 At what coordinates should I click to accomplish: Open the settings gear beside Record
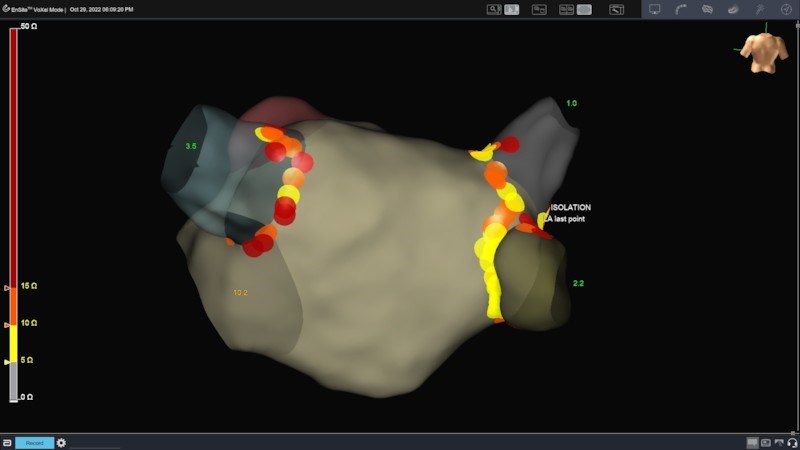tap(61, 442)
